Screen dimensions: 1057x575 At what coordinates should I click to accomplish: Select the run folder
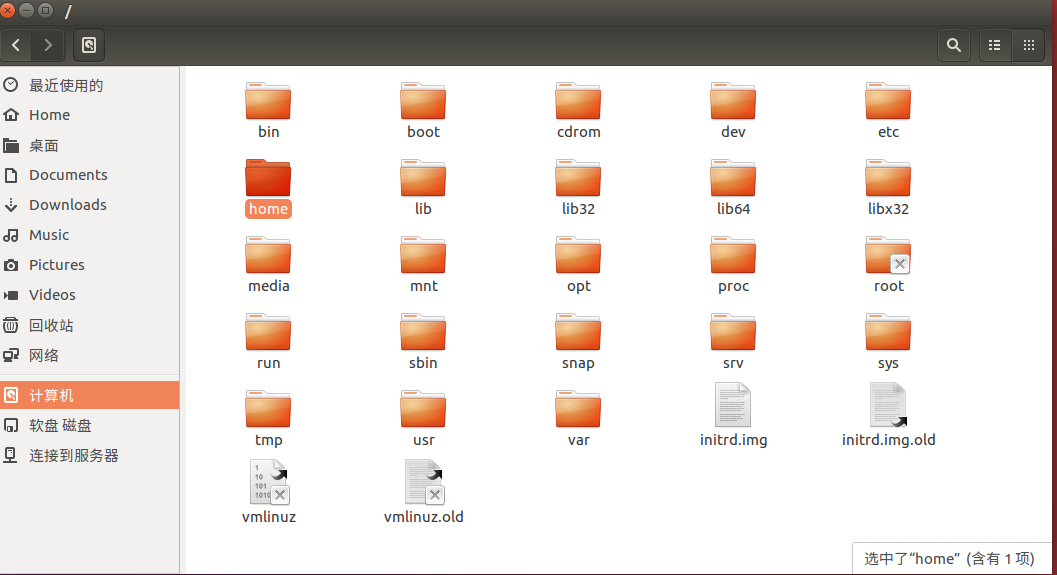[x=268, y=341]
